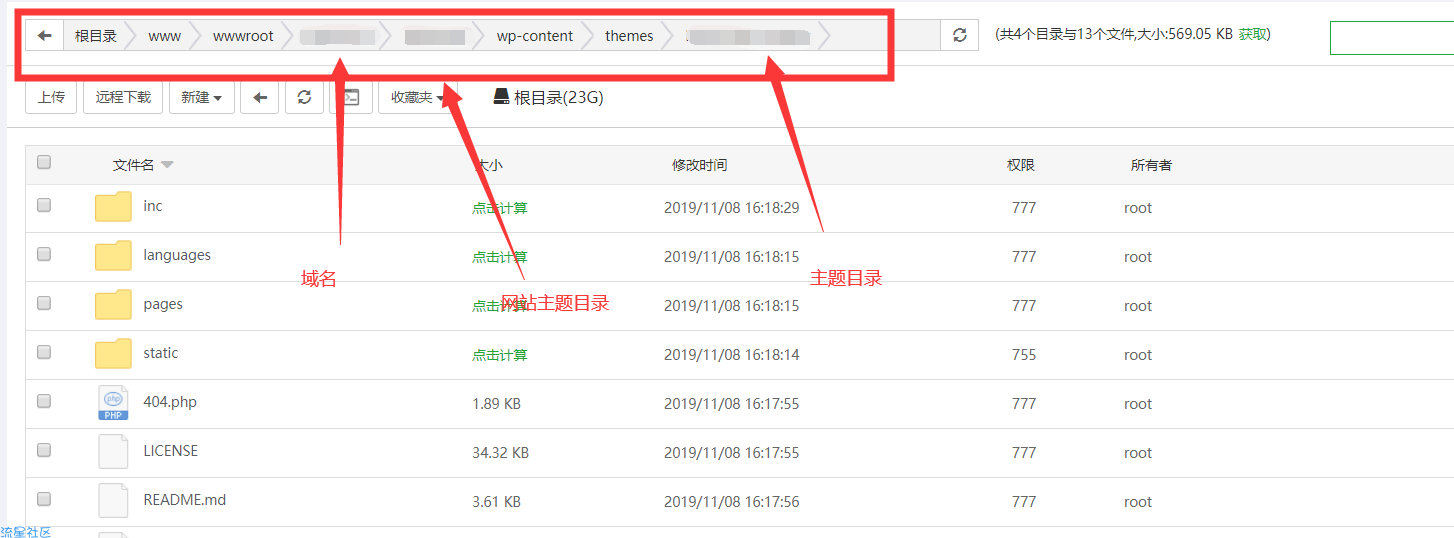1454x538 pixels.
Task: Click the README.md file name
Action: 185,500
